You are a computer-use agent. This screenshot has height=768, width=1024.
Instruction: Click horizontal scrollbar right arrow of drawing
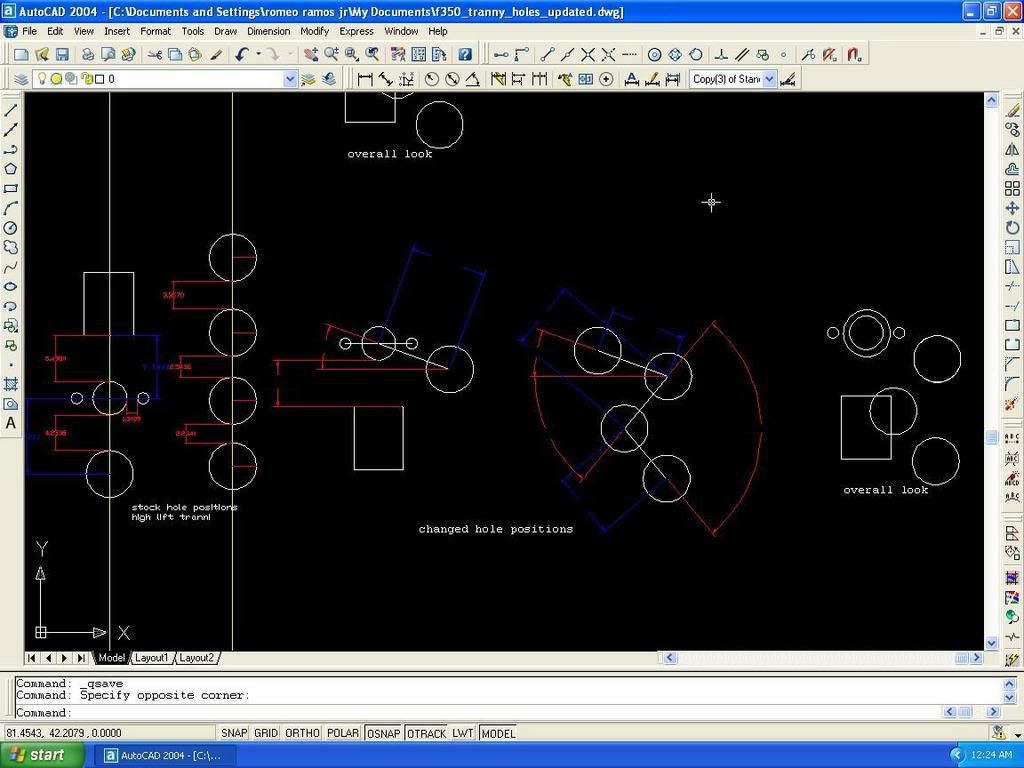pyautogui.click(x=977, y=658)
